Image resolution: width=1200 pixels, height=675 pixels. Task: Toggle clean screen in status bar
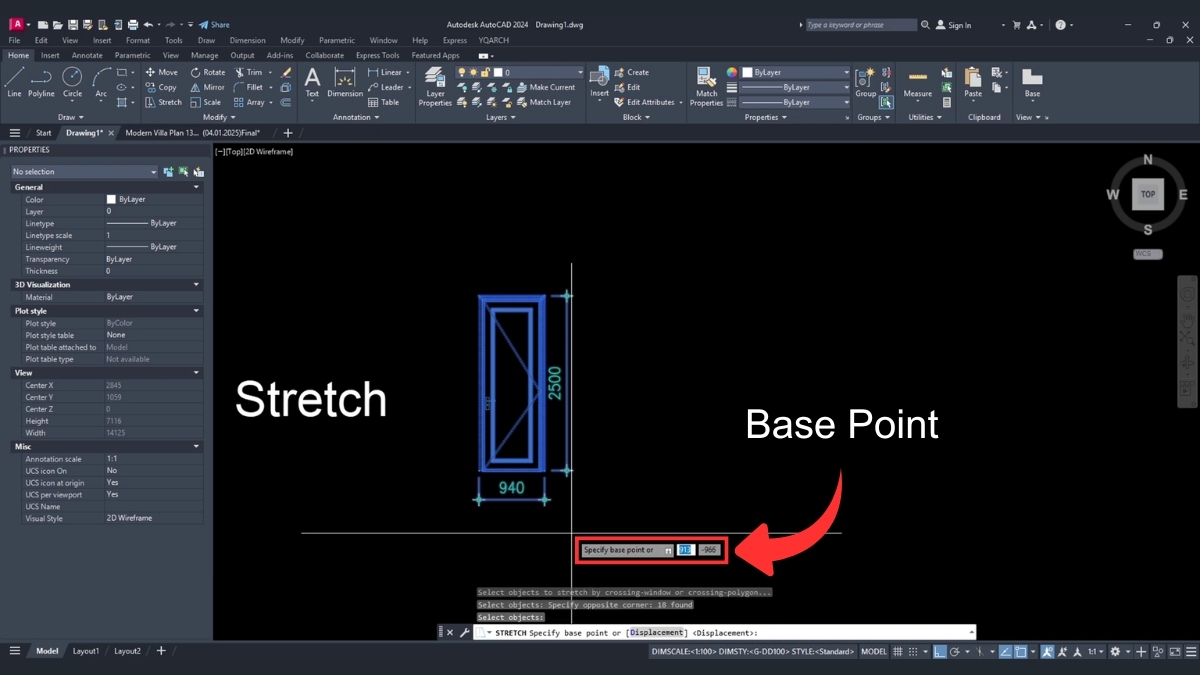point(1175,651)
